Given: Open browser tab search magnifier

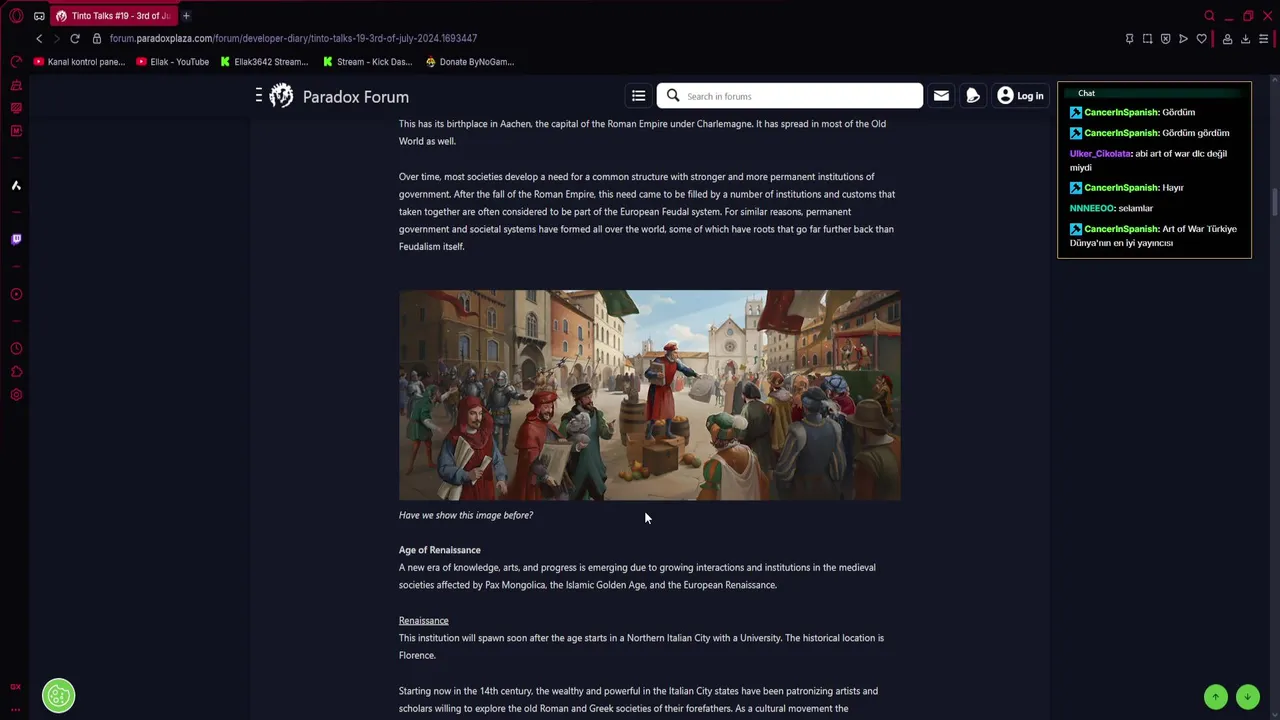Looking at the screenshot, I should tap(1209, 16).
